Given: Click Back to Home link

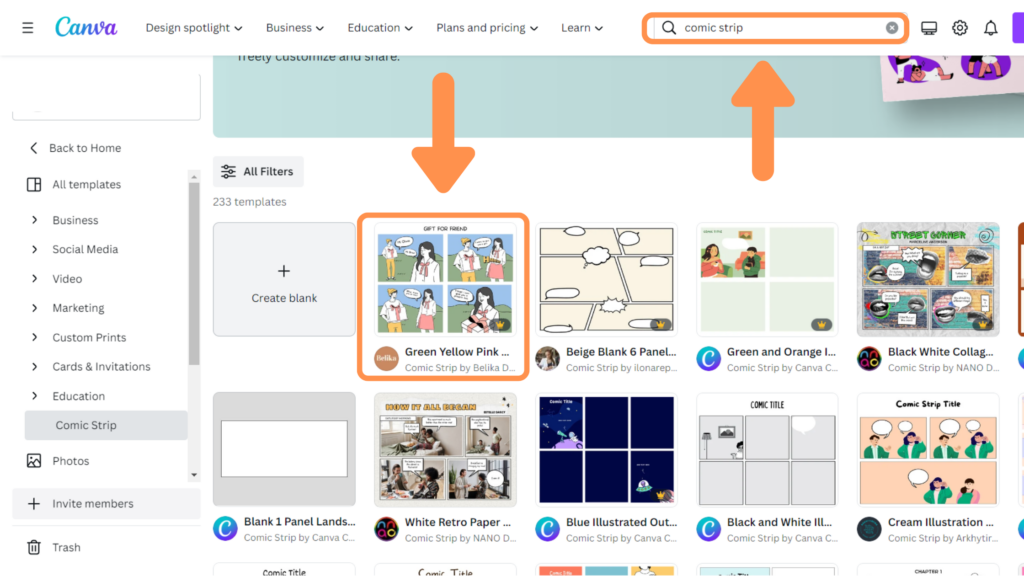Looking at the screenshot, I should 85,148.
